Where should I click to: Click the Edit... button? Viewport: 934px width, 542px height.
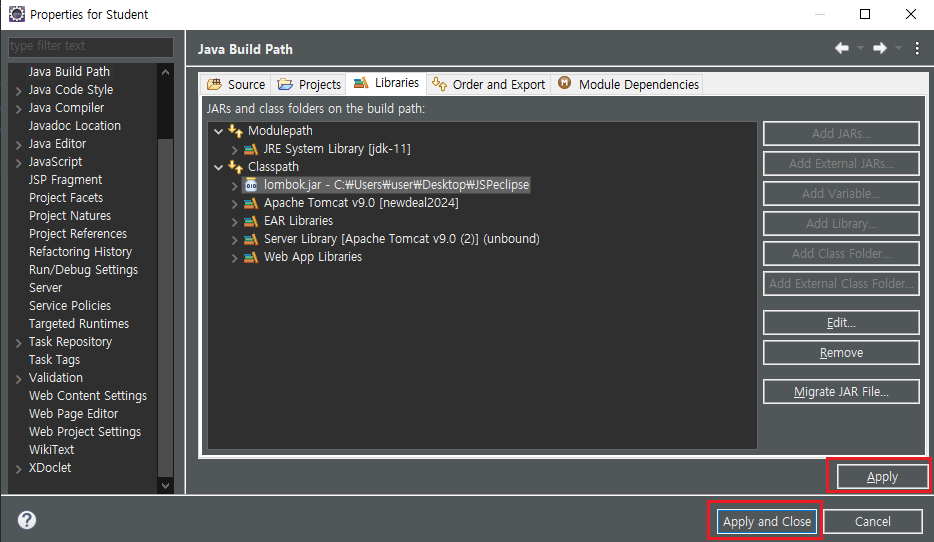pos(841,323)
